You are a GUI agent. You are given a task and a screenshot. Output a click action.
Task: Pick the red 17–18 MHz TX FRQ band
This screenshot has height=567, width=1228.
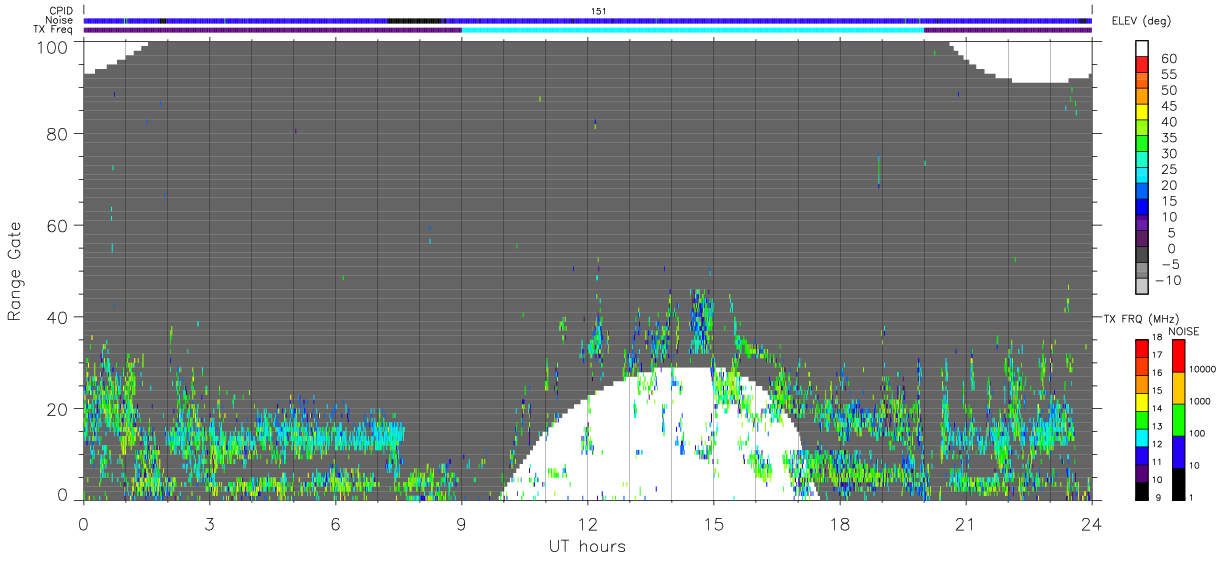click(x=1141, y=348)
